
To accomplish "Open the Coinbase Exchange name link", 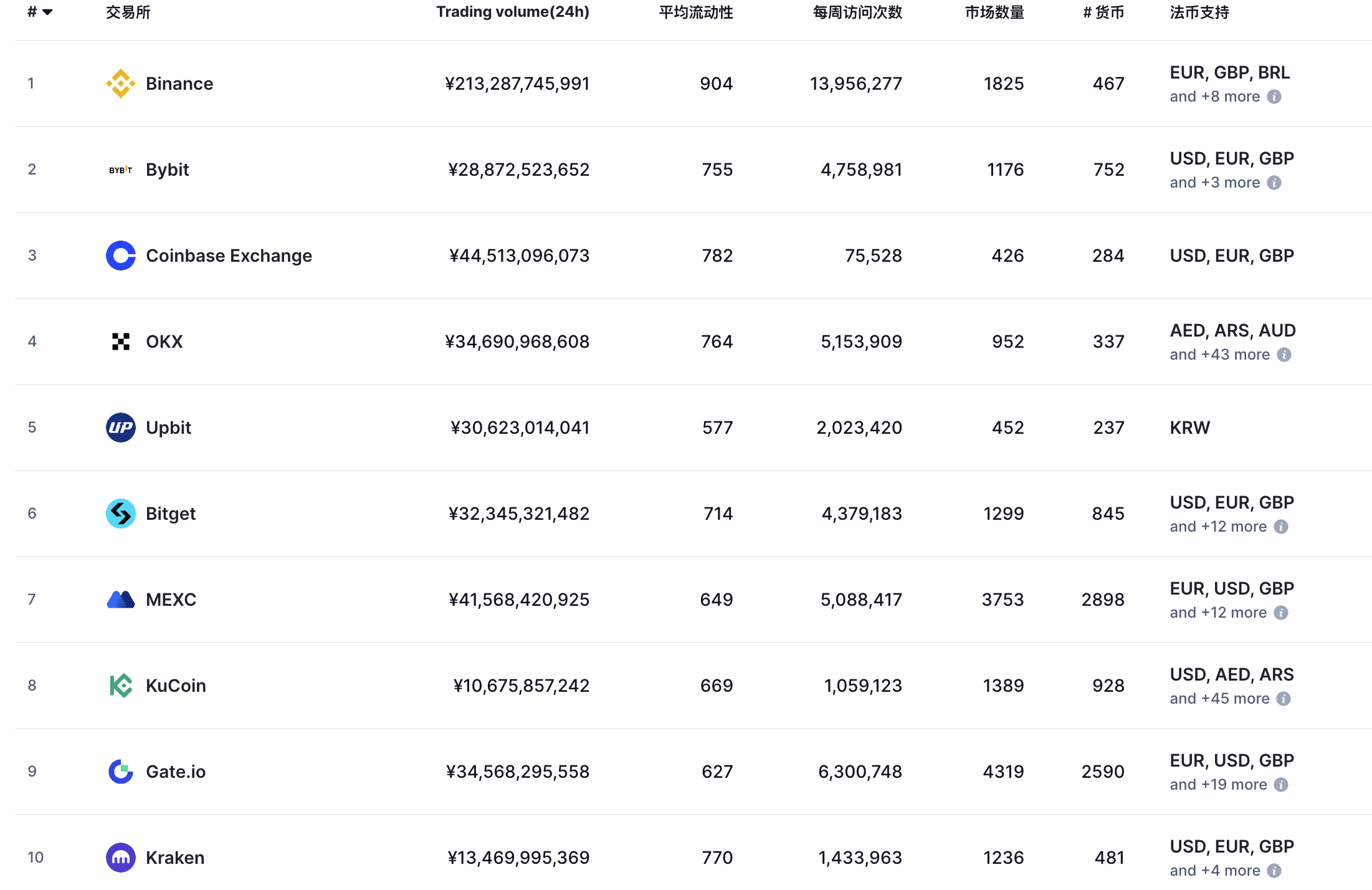I will pos(229,256).
